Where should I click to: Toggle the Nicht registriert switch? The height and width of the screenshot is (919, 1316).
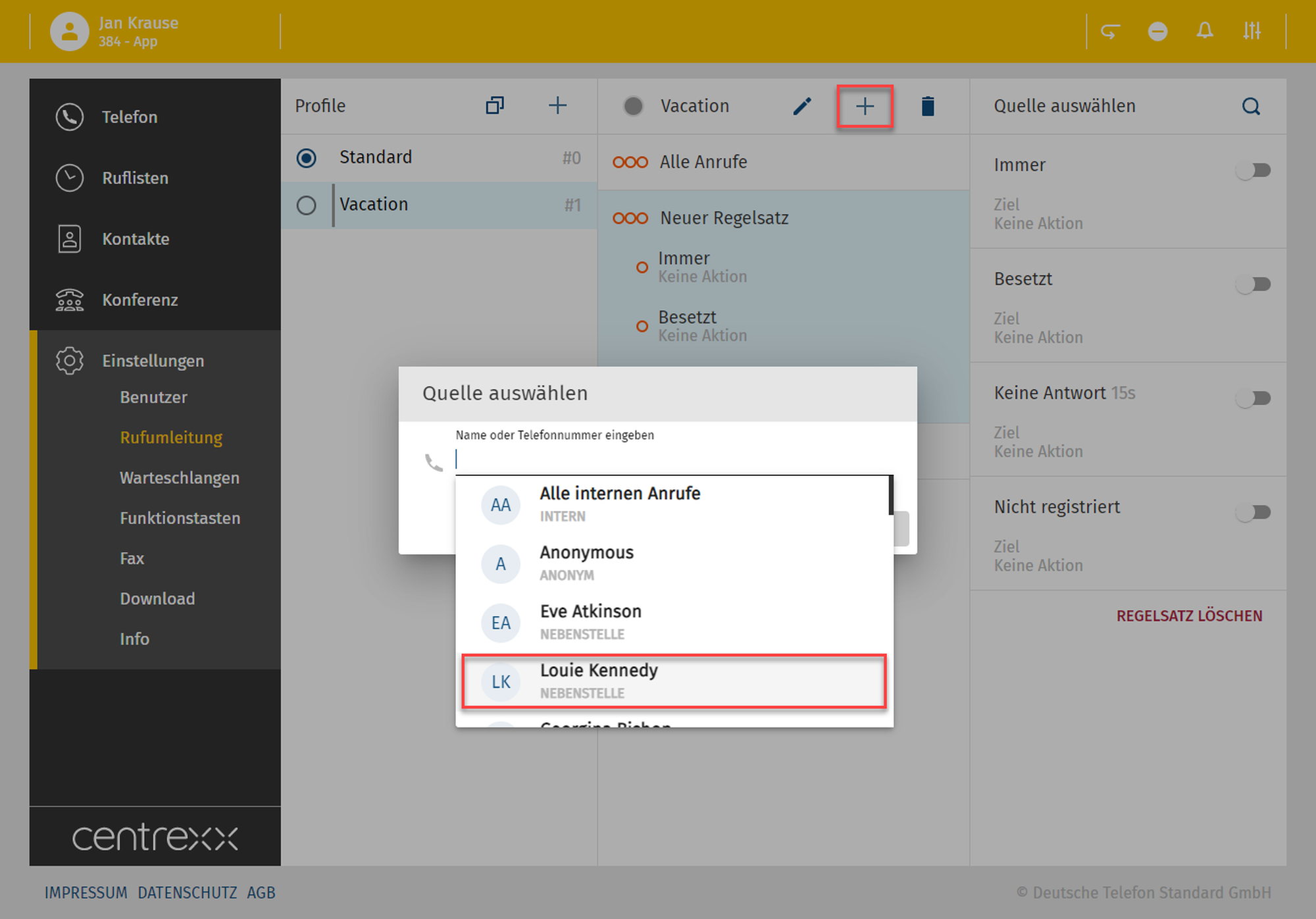(1253, 512)
